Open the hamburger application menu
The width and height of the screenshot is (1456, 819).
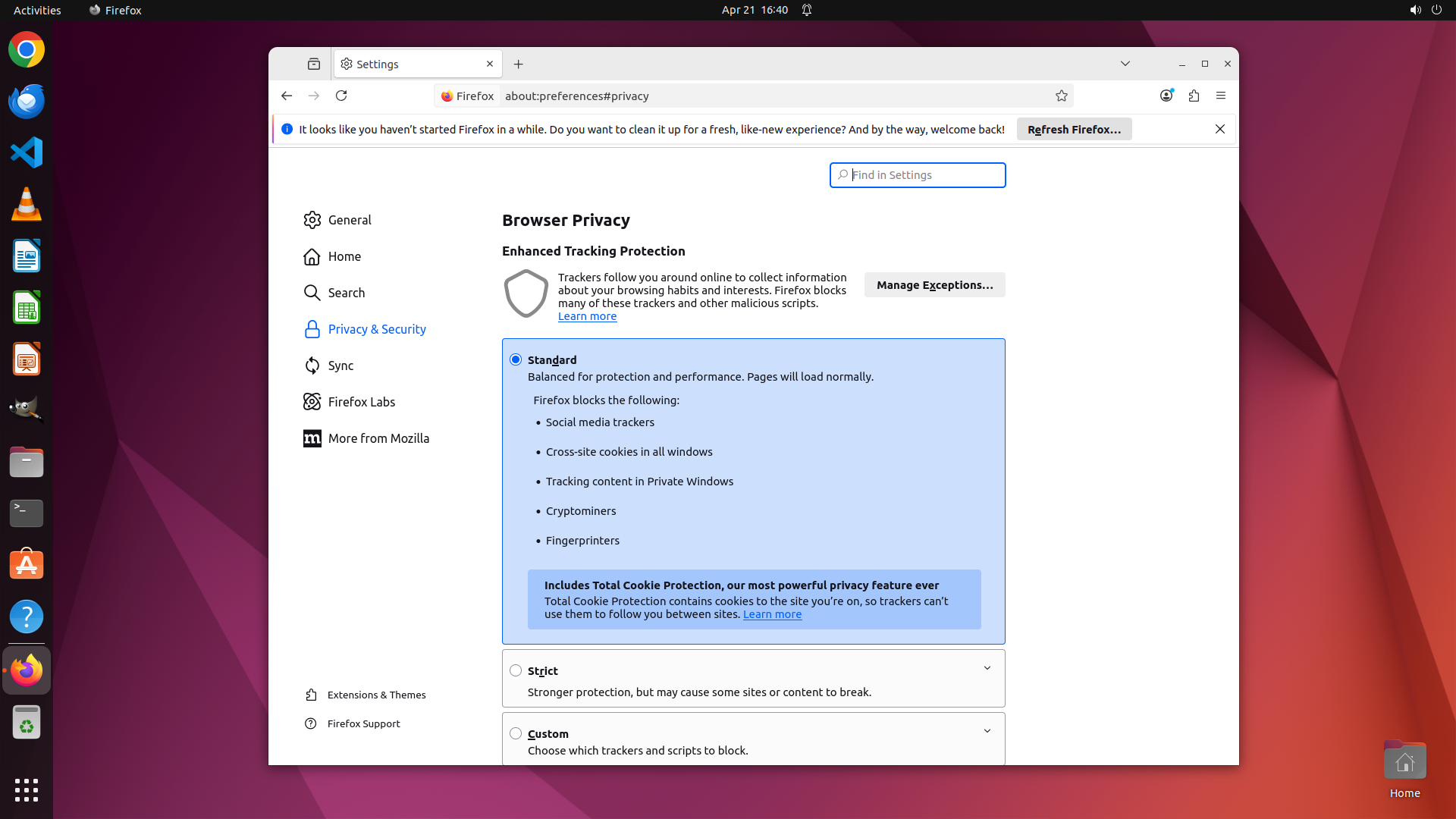click(x=1221, y=96)
